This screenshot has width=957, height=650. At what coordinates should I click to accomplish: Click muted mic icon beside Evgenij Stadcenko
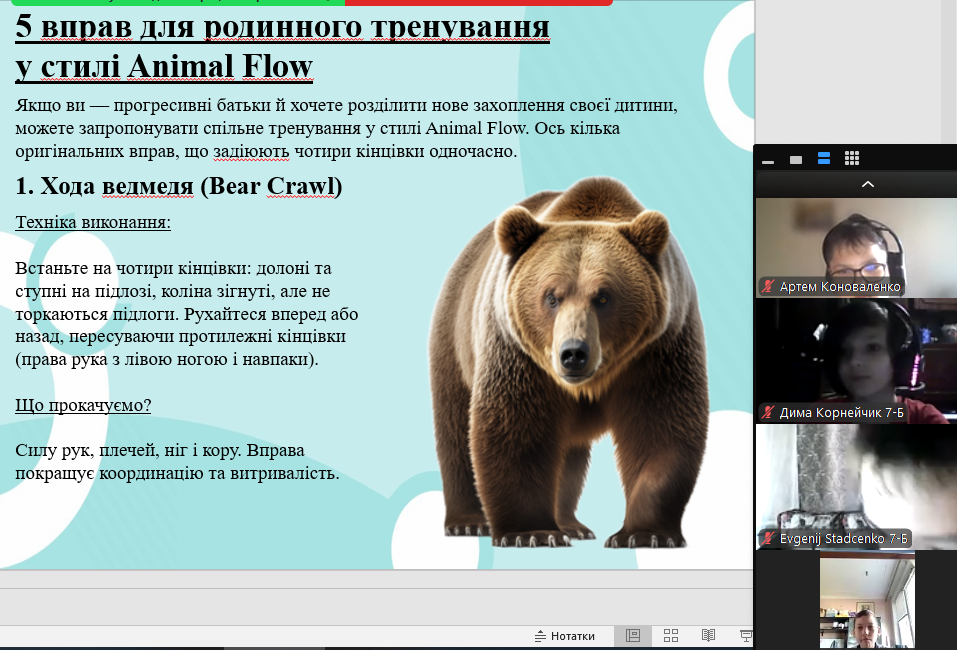768,538
